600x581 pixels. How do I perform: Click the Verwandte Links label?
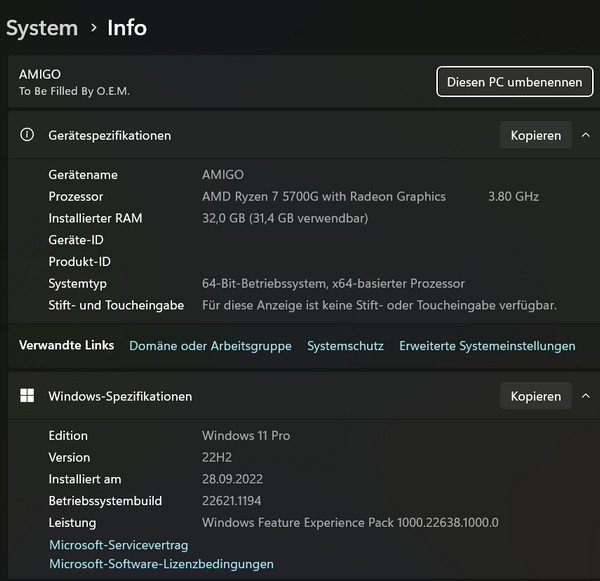point(67,345)
